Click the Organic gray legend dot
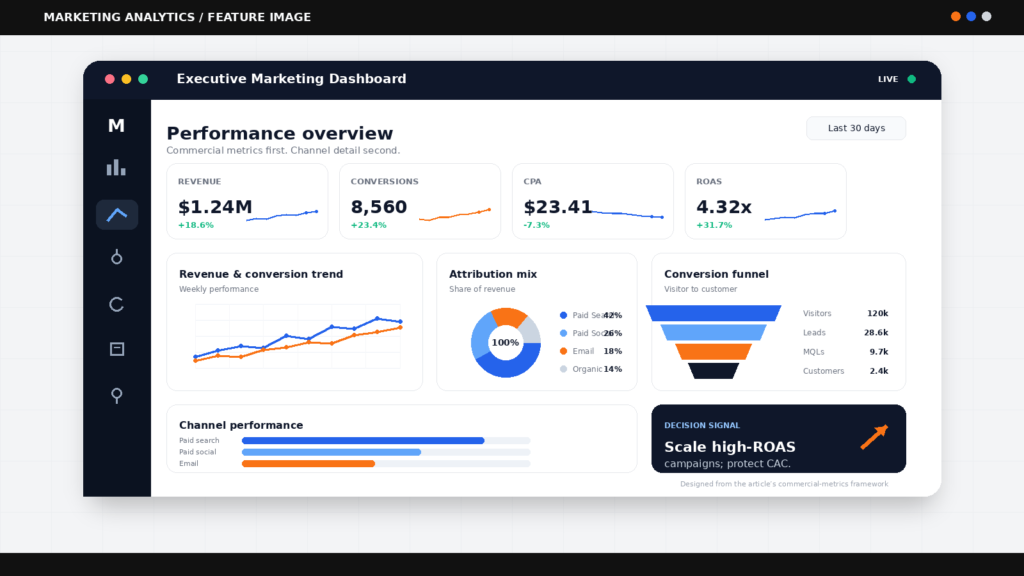Image resolution: width=1024 pixels, height=576 pixels. pyautogui.click(x=564, y=369)
